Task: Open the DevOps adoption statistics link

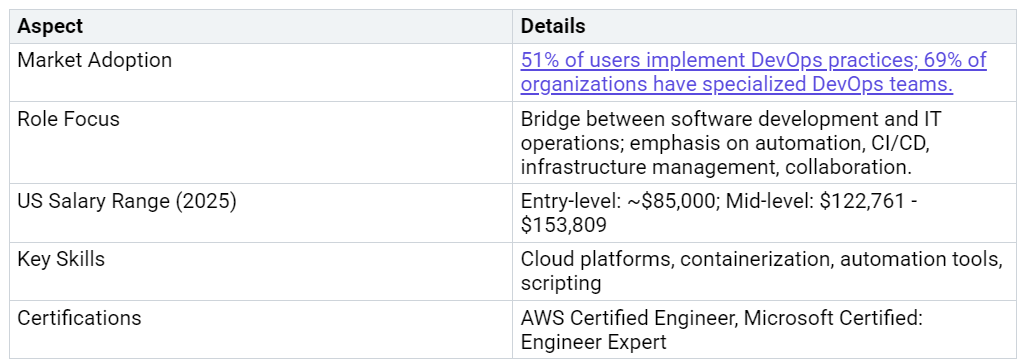Action: tap(753, 72)
